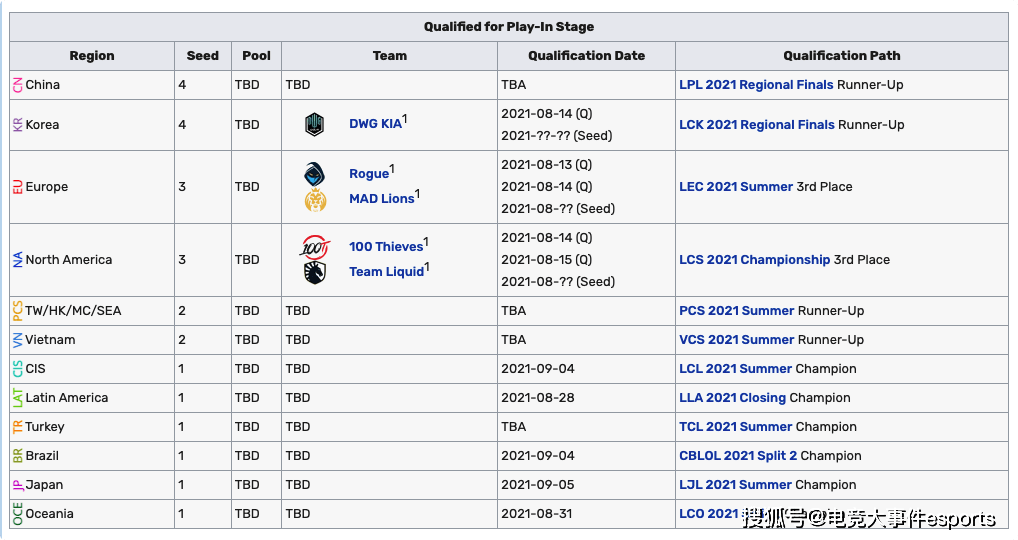Screen dimensions: 1018x540
Task: Click the DWG KIA team logo
Action: 314,125
